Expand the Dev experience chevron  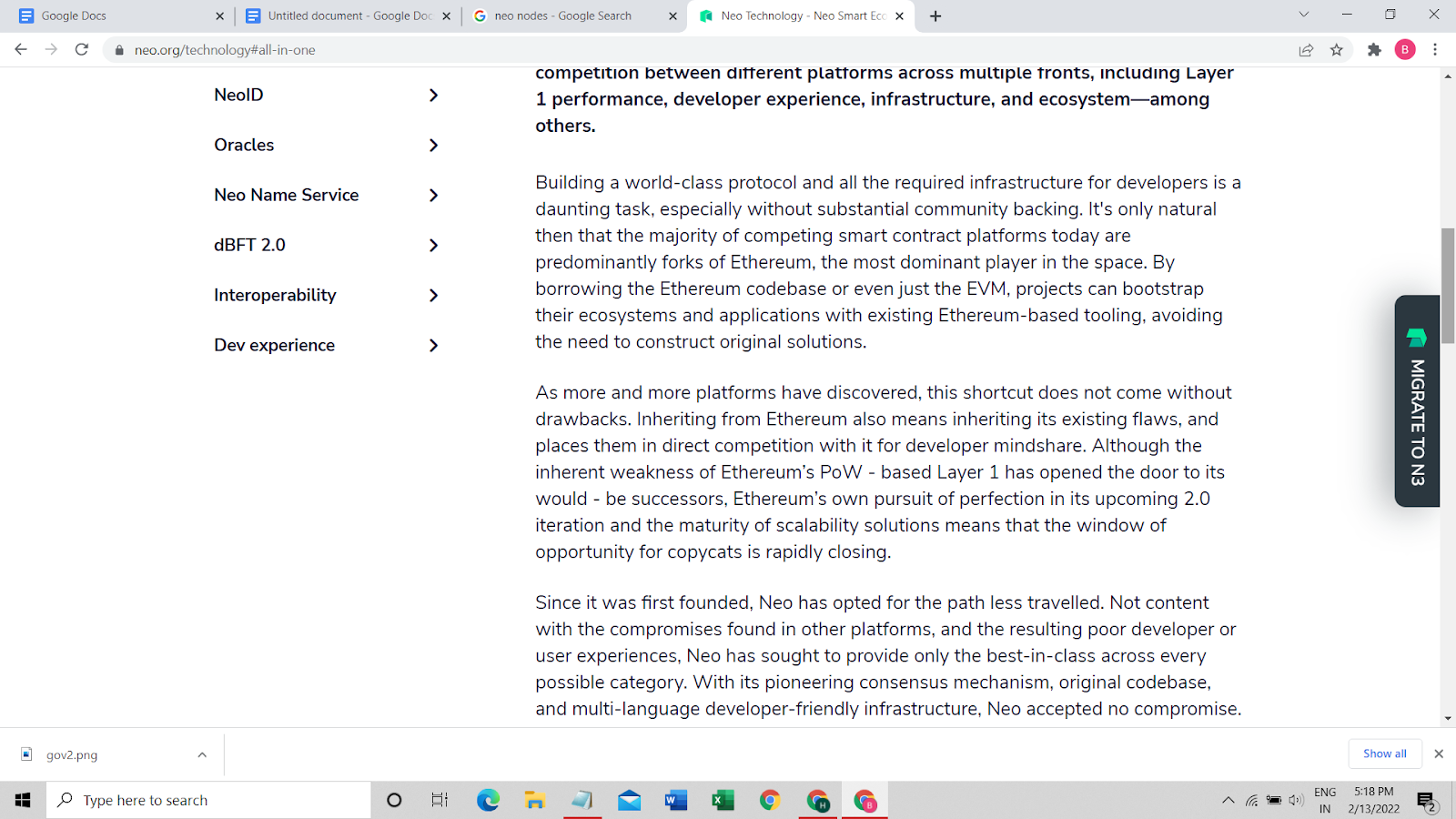(433, 345)
